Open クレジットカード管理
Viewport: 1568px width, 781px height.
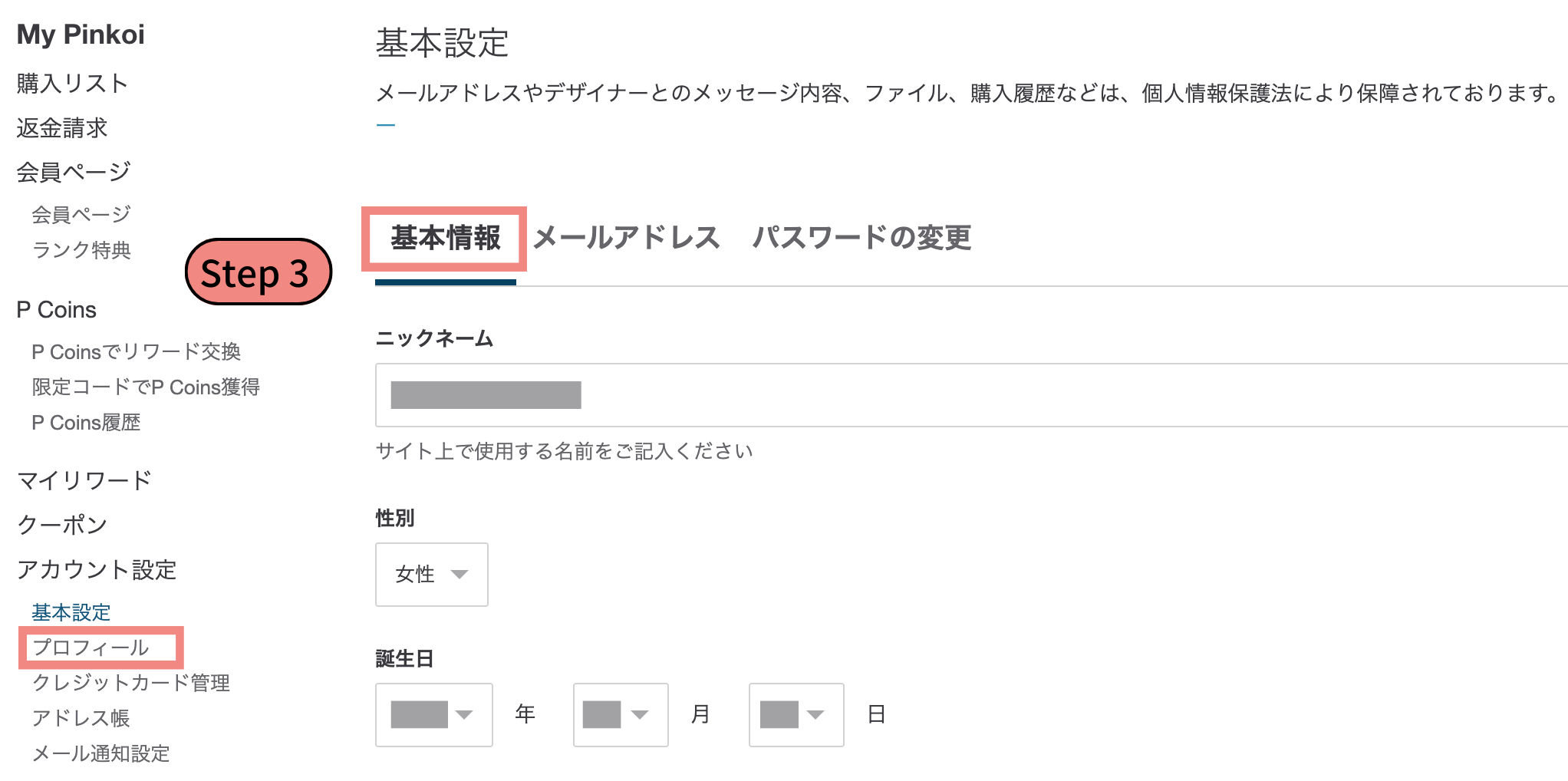click(130, 682)
